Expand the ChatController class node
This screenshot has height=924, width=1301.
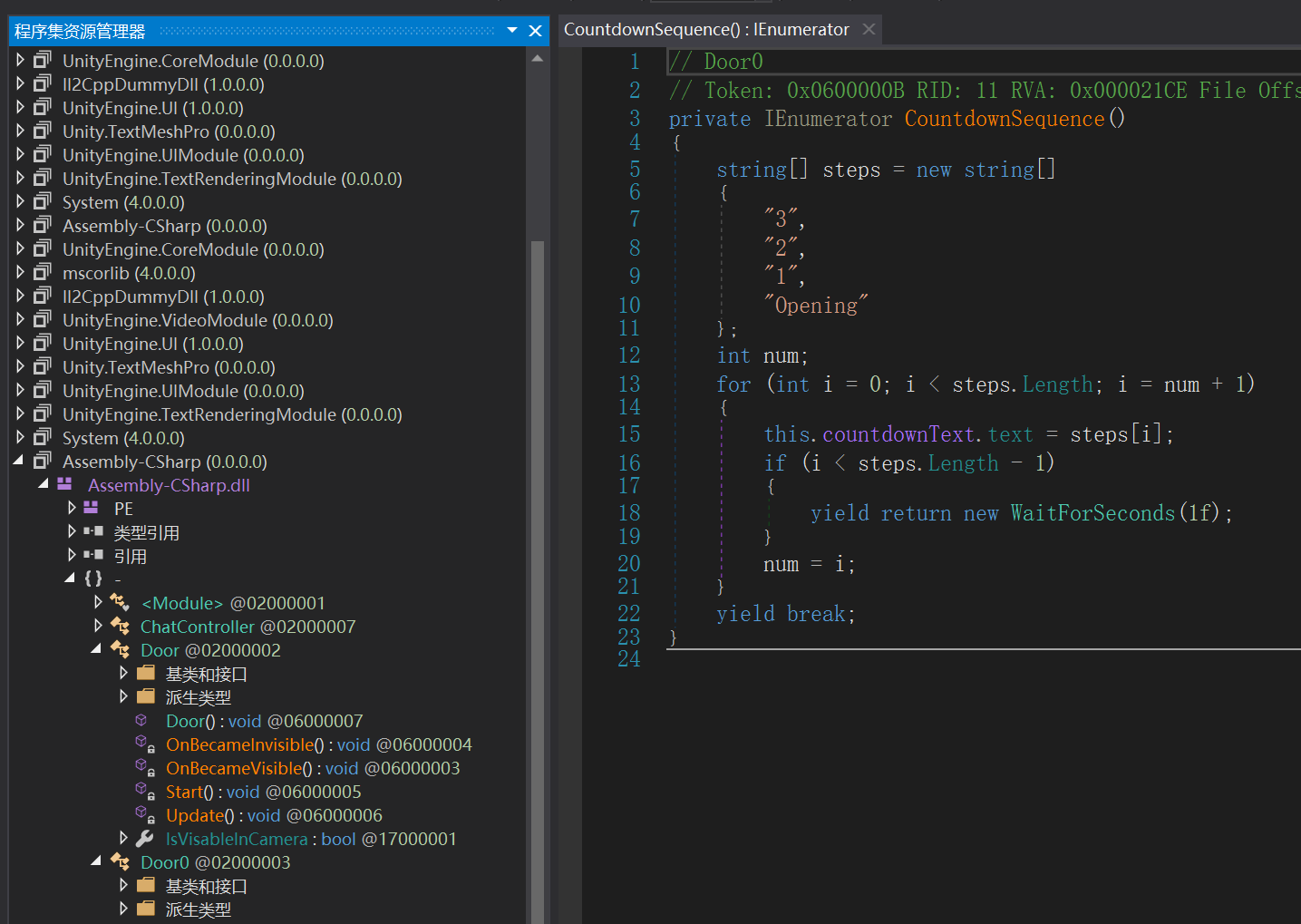point(98,627)
